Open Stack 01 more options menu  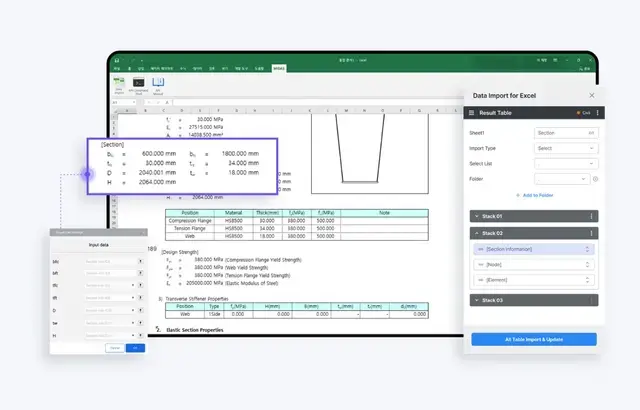(x=591, y=215)
